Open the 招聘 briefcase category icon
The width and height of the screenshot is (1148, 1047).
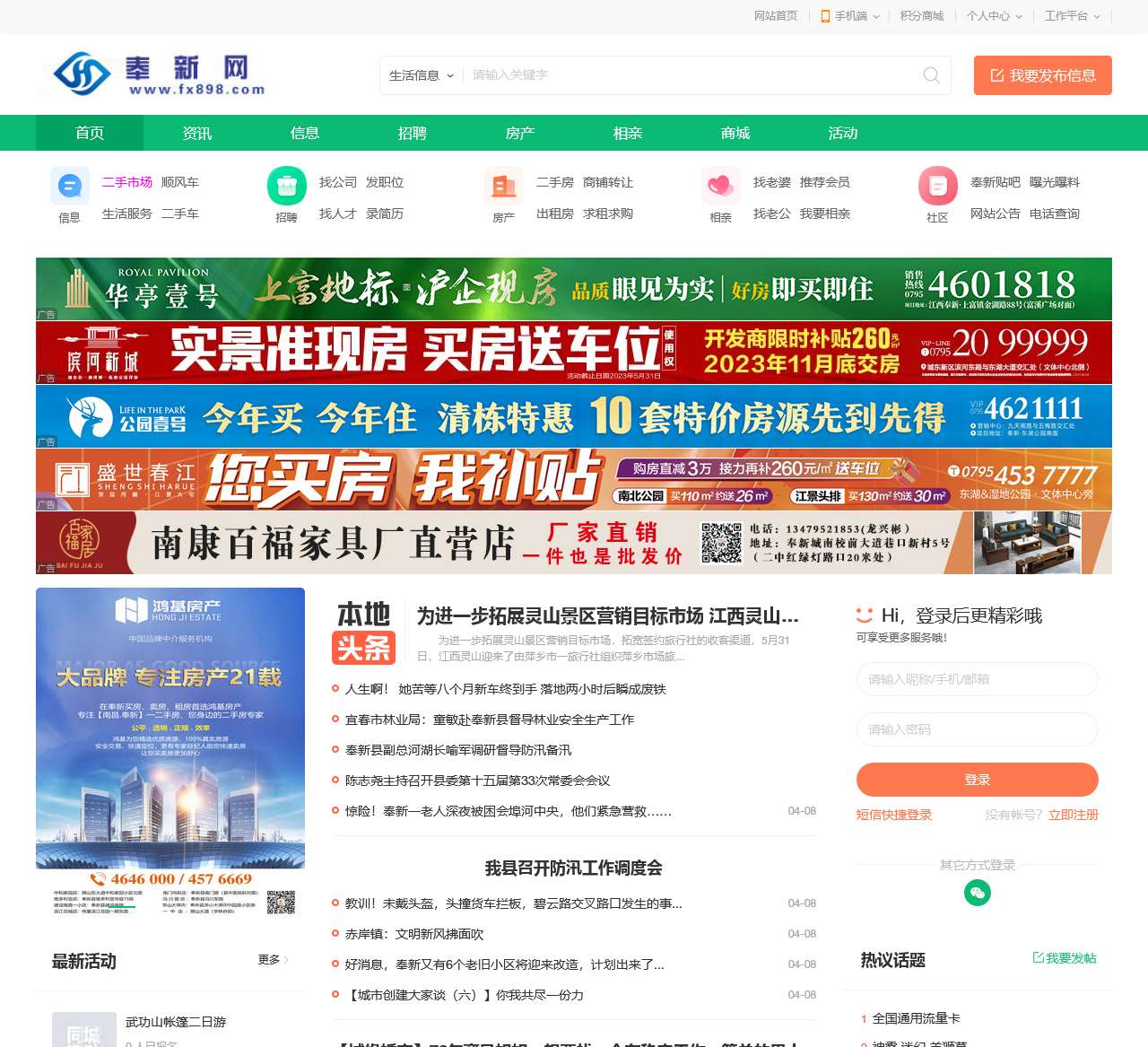pos(285,186)
